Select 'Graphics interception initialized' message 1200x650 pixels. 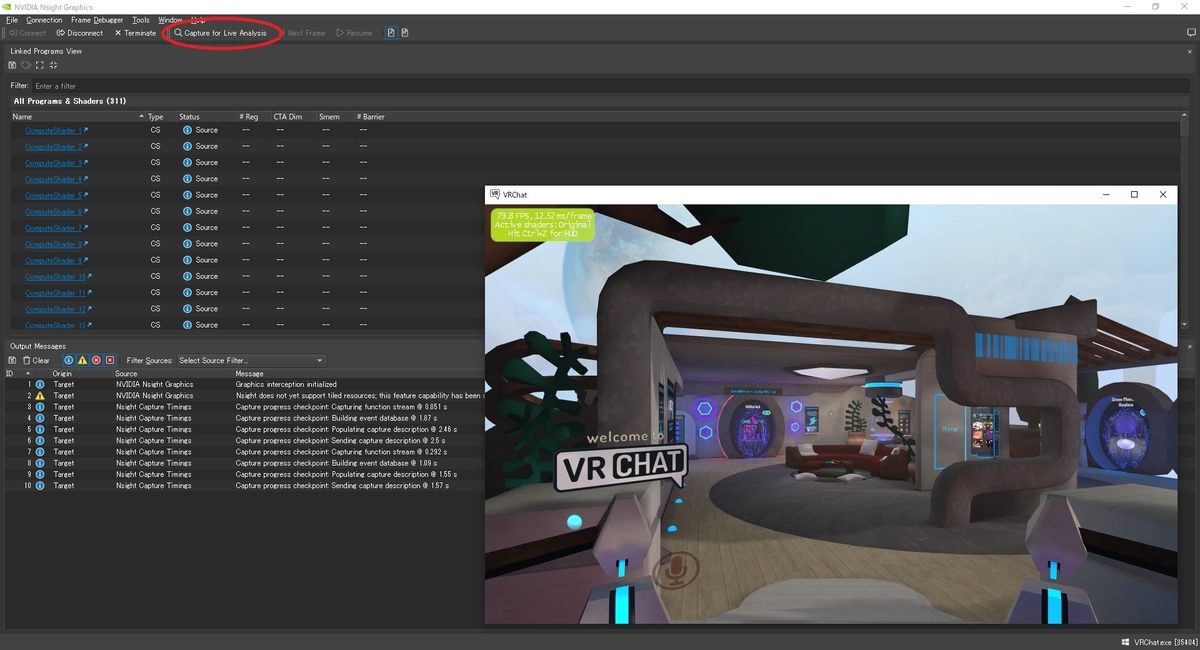(x=286, y=384)
